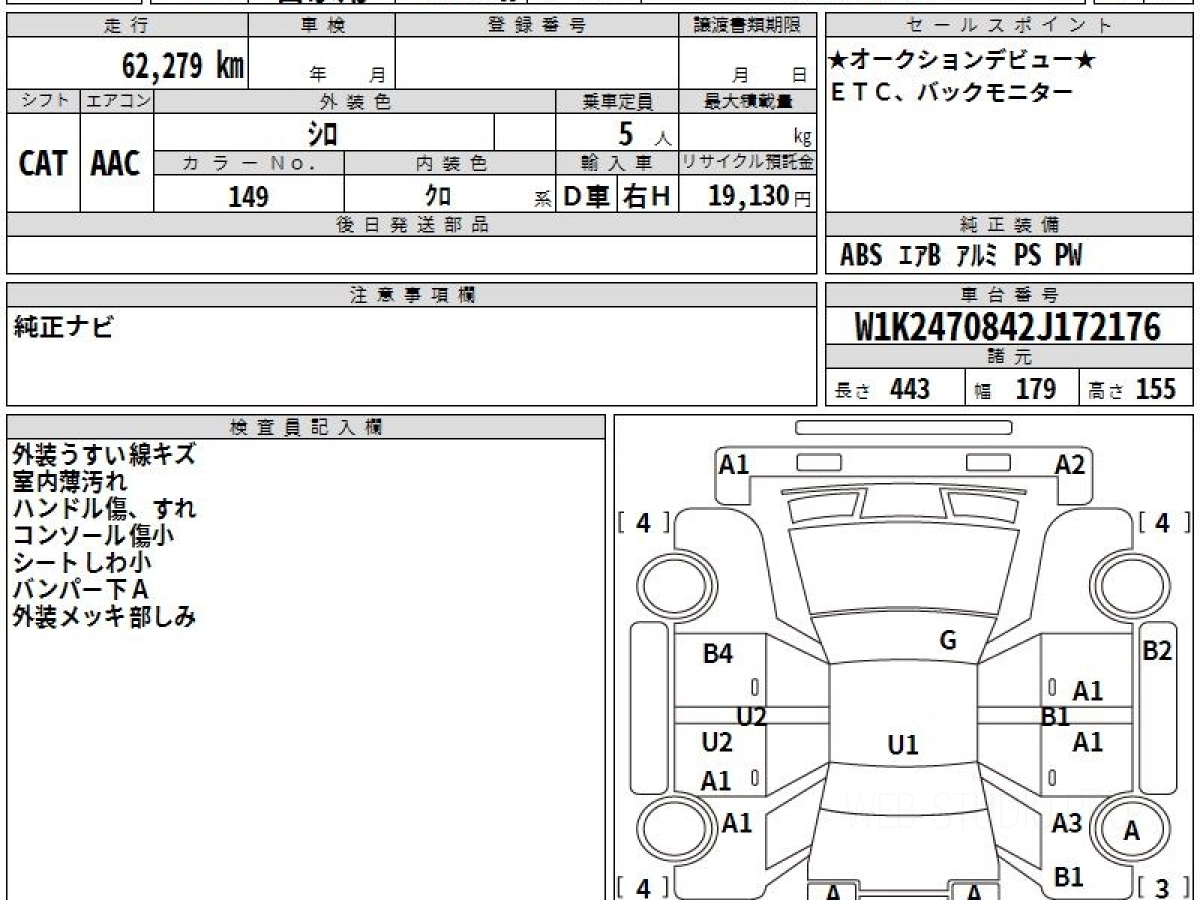Click the 譲渡書類期限 header
1200x900 pixels.
click(748, 26)
